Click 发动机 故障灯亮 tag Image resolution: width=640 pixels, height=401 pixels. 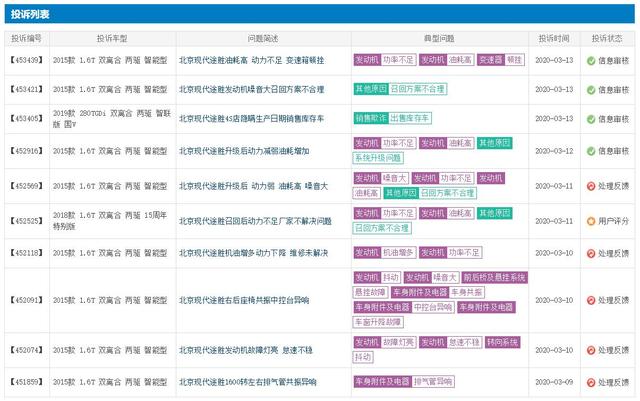pyautogui.click(x=385, y=342)
